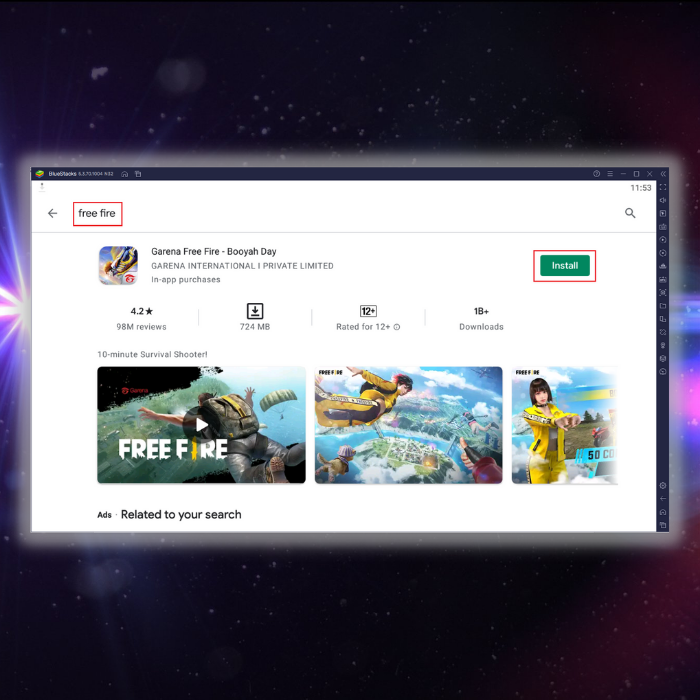The height and width of the screenshot is (700, 700).
Task: Click 'Rated for 12+' label
Action: [363, 327]
